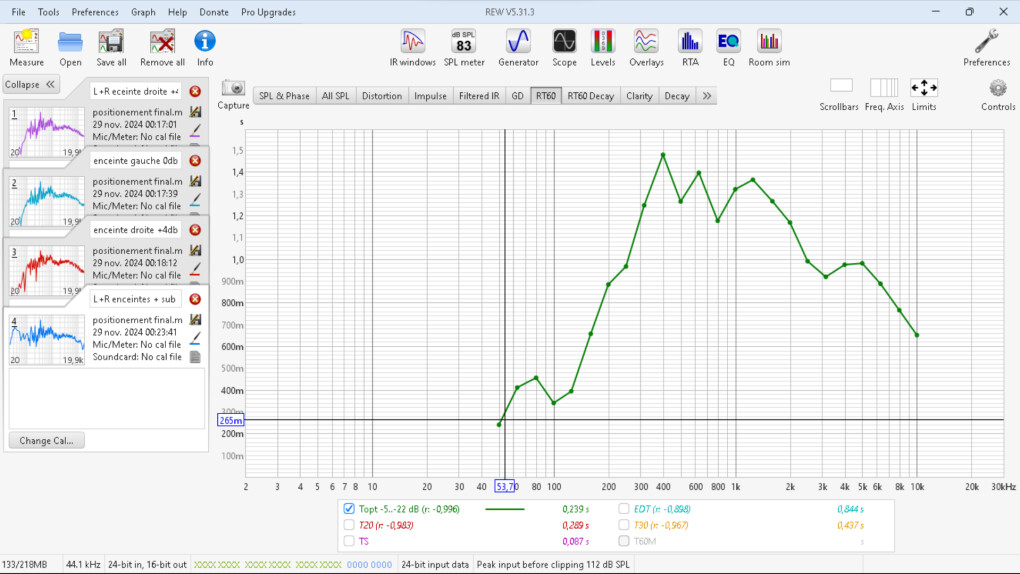Screen dimensions: 1020x574
Task: Enable the TS trace checkbox
Action: 349,541
